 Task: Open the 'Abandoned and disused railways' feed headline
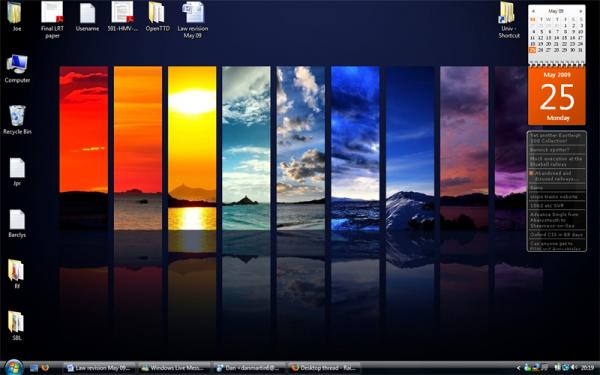pos(557,176)
